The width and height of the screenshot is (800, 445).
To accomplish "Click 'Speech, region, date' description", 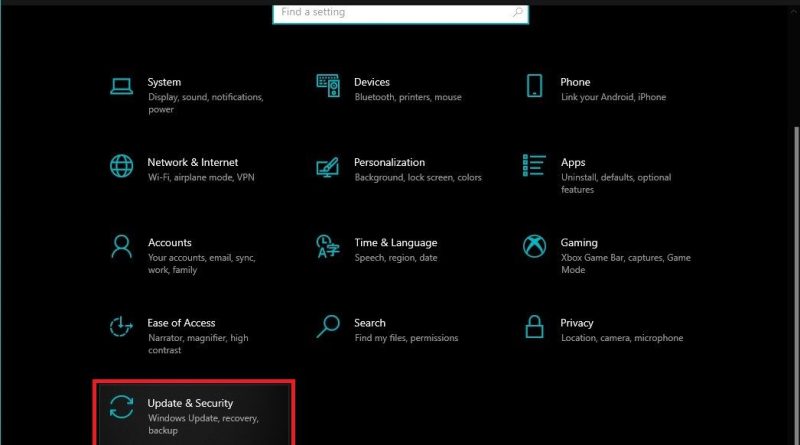I will click(x=395, y=258).
